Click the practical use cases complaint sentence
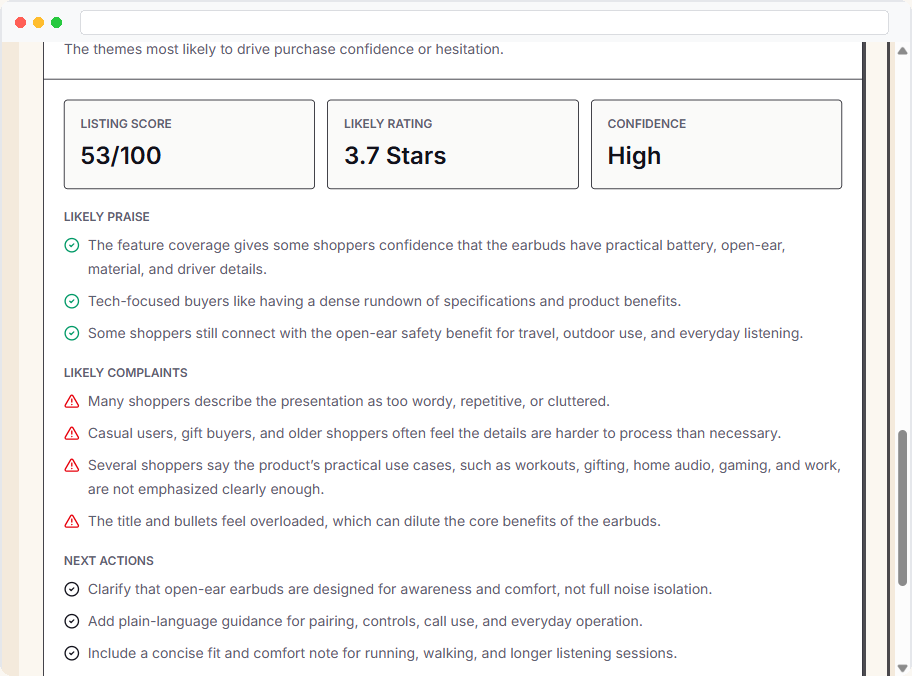This screenshot has height=676, width=912. [x=464, y=477]
